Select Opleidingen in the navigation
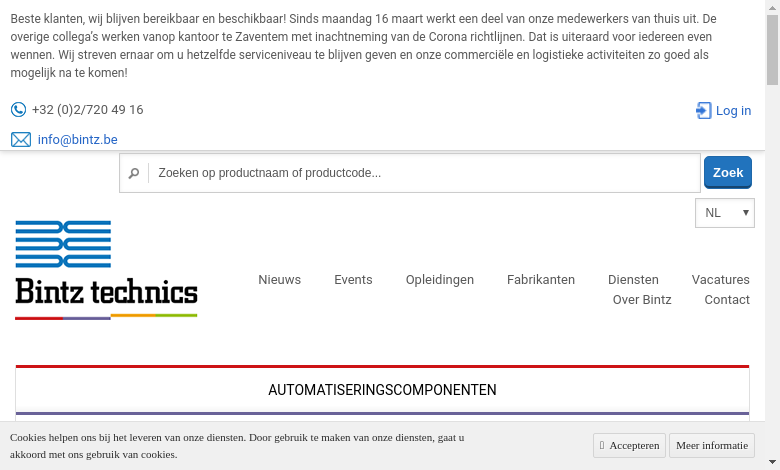 point(440,280)
